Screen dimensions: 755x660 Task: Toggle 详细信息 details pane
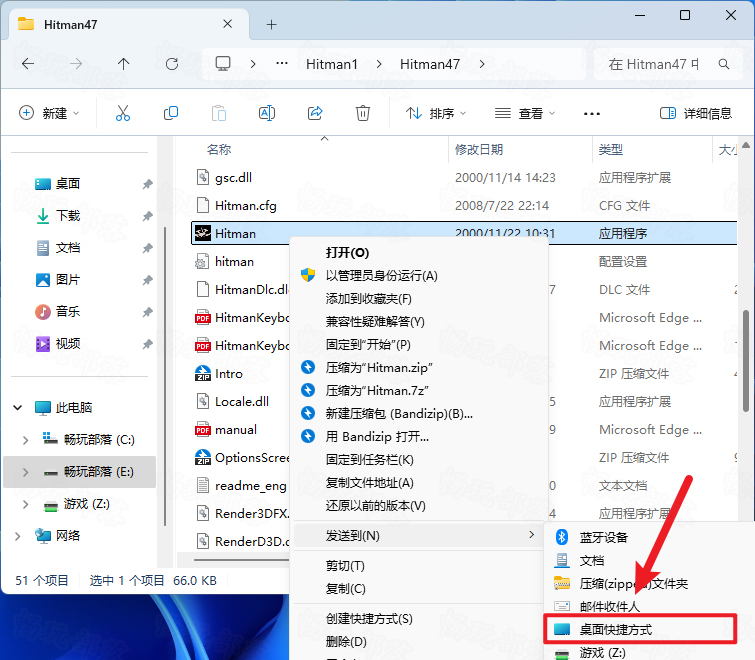coord(695,114)
